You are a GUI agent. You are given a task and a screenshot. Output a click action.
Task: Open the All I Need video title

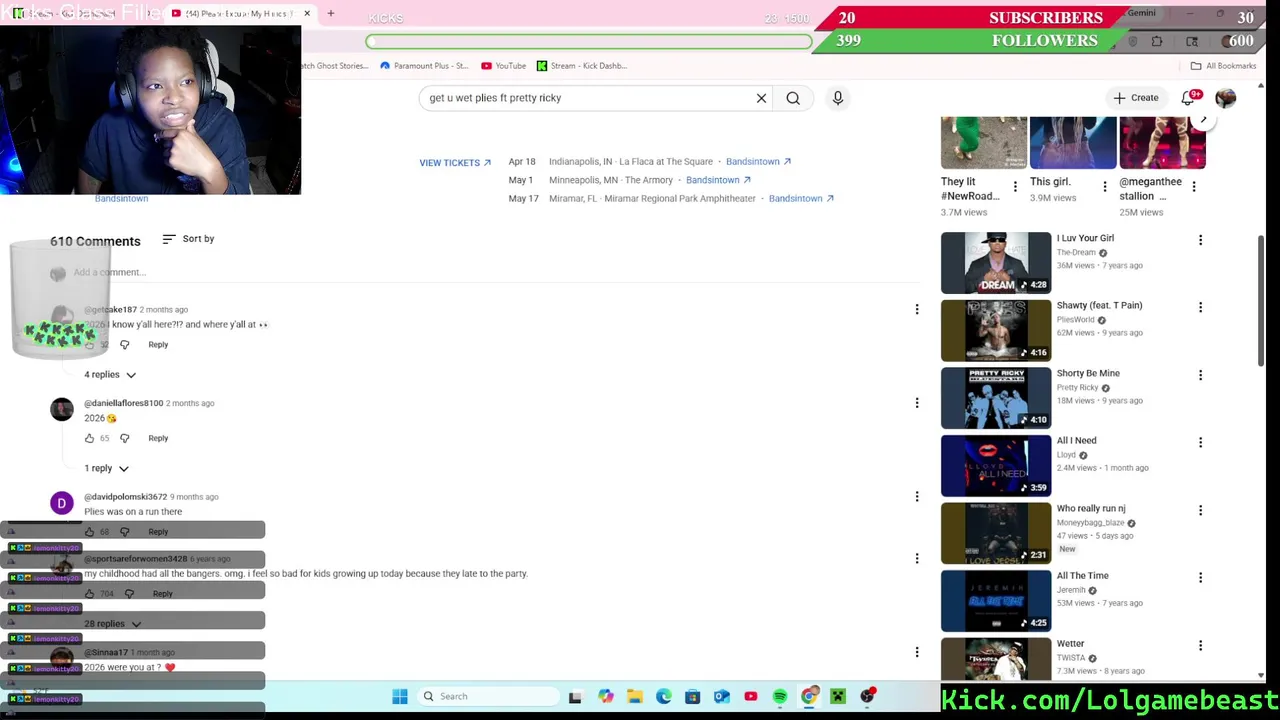pos(1076,440)
